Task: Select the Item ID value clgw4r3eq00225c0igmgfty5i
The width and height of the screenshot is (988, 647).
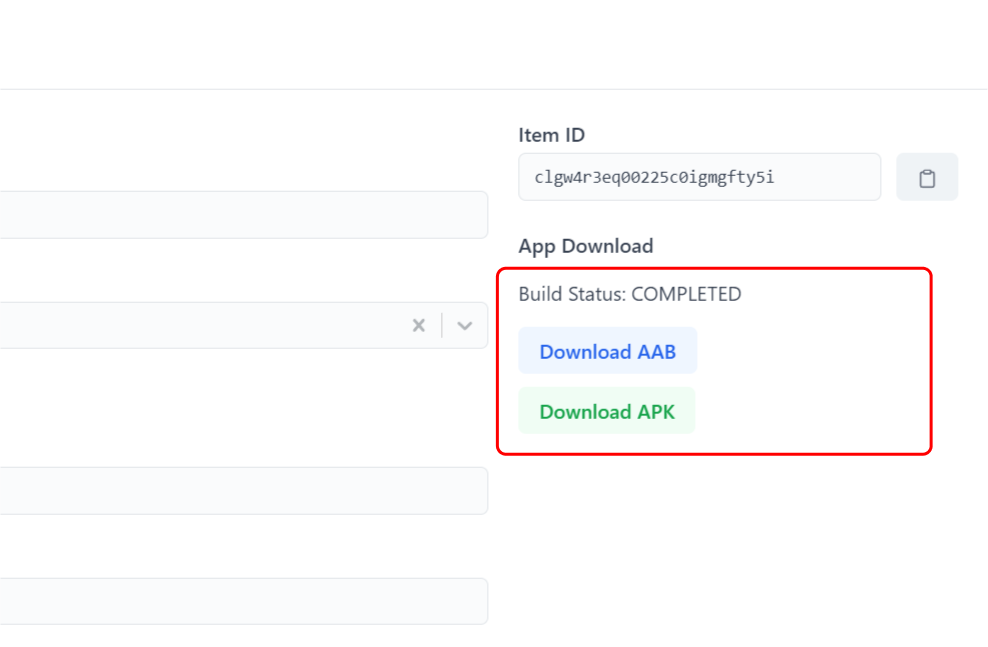Action: pos(699,176)
